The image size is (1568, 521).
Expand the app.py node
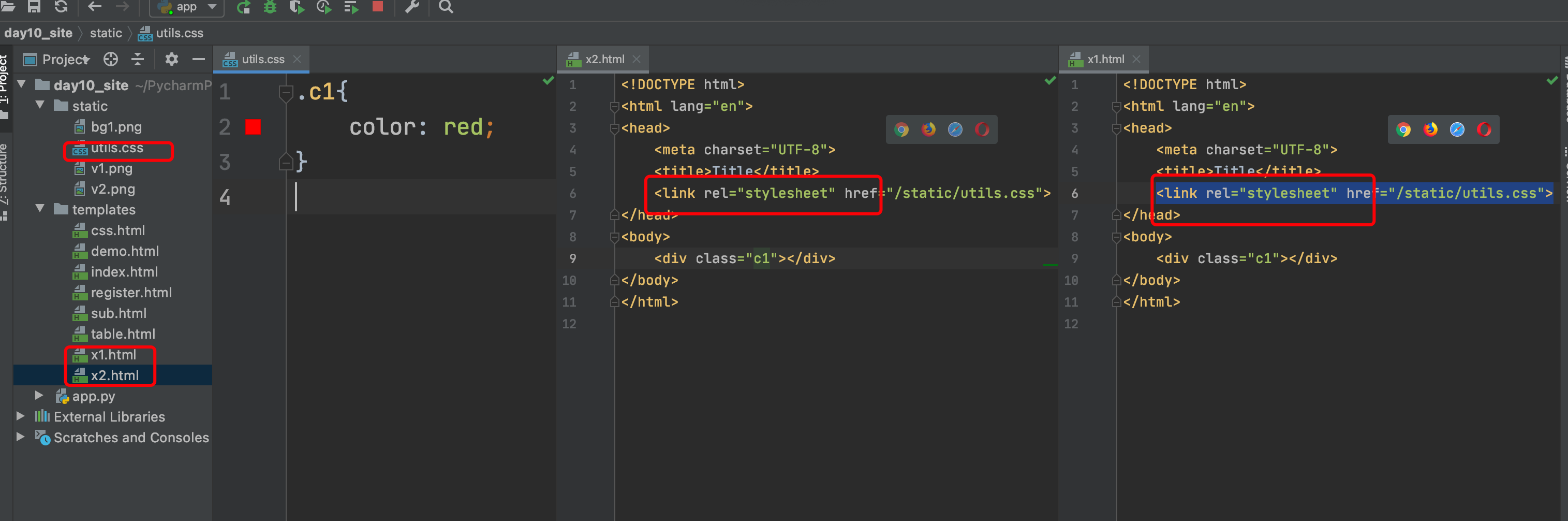point(39,396)
